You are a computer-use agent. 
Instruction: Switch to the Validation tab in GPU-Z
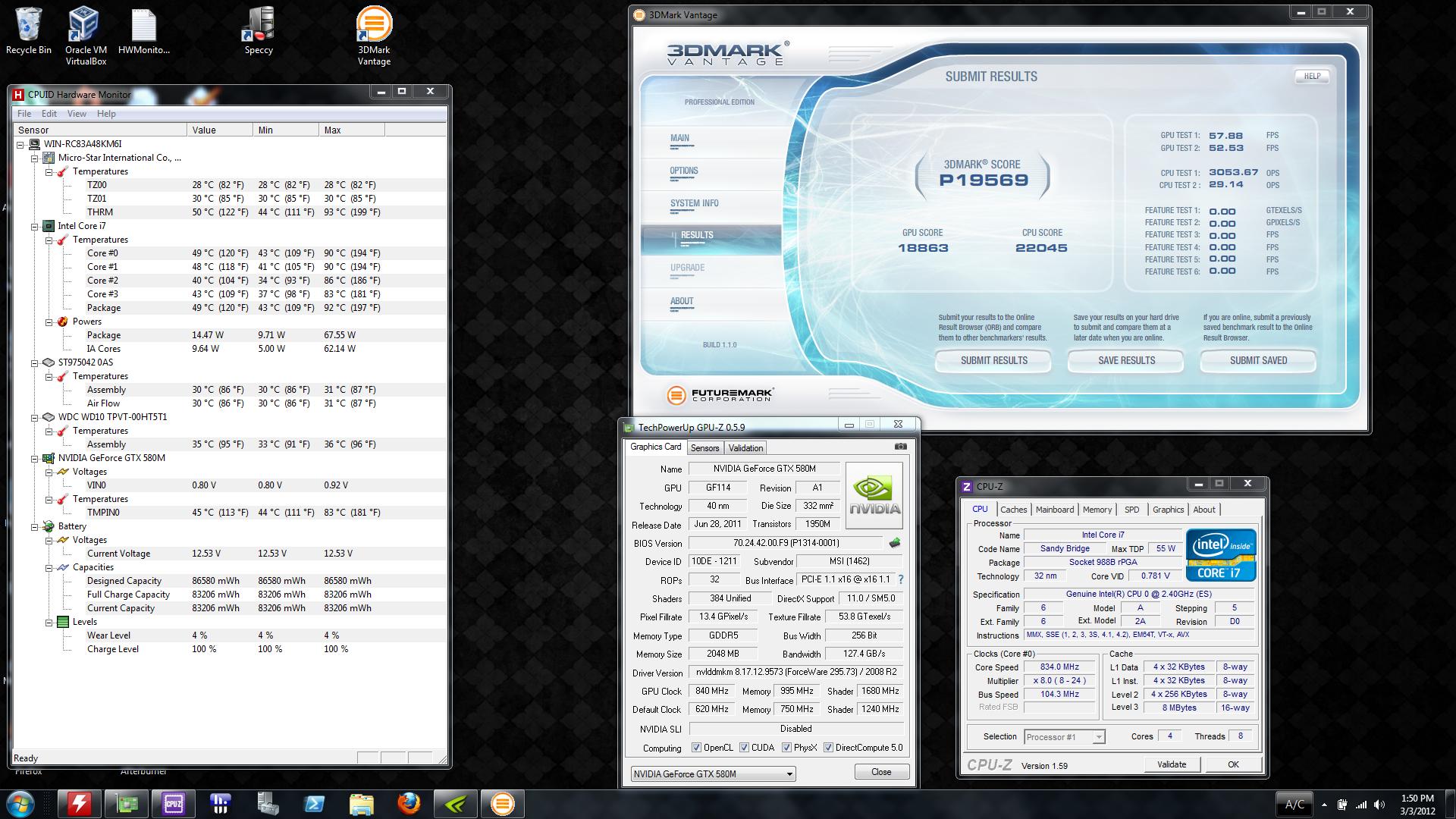click(745, 448)
